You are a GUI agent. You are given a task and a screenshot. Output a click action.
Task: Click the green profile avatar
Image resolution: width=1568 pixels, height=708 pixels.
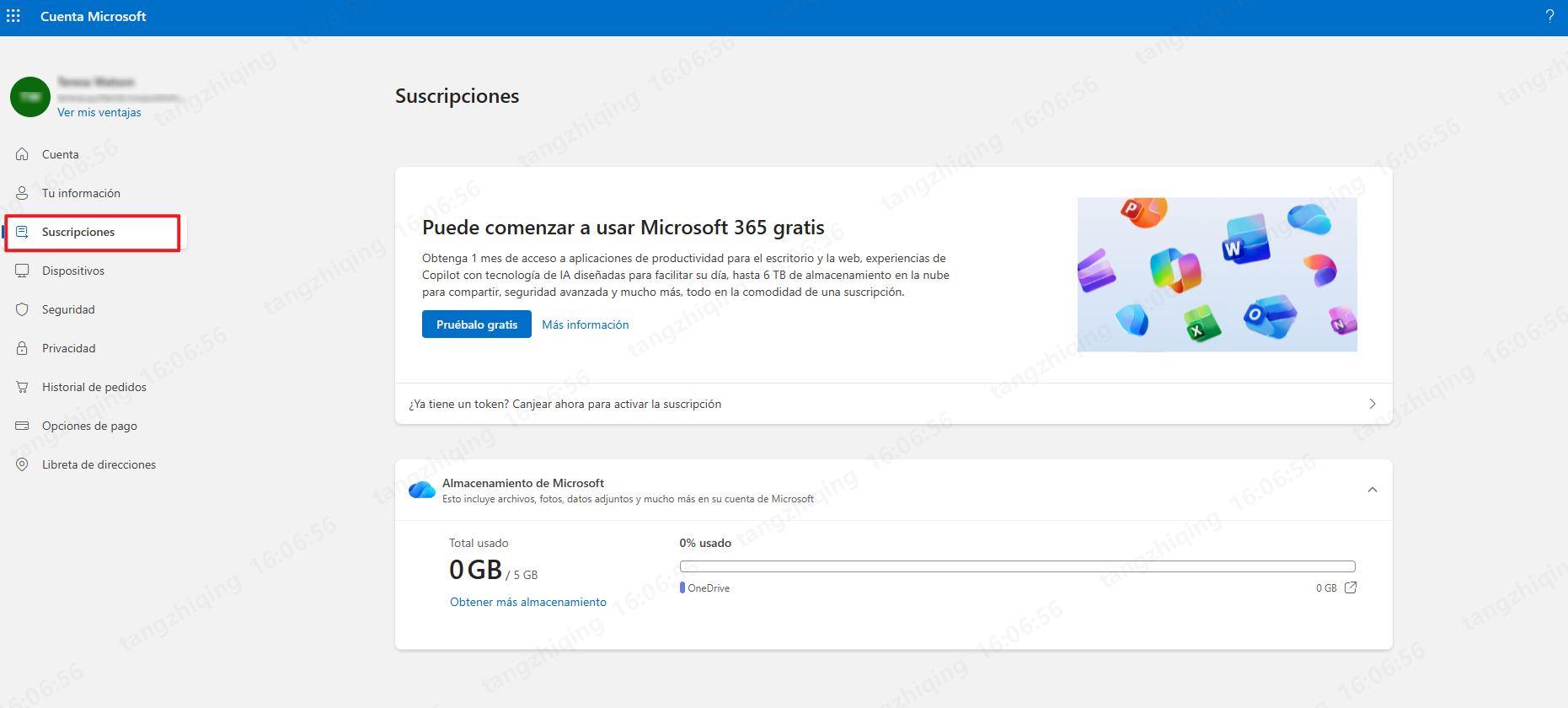click(30, 97)
